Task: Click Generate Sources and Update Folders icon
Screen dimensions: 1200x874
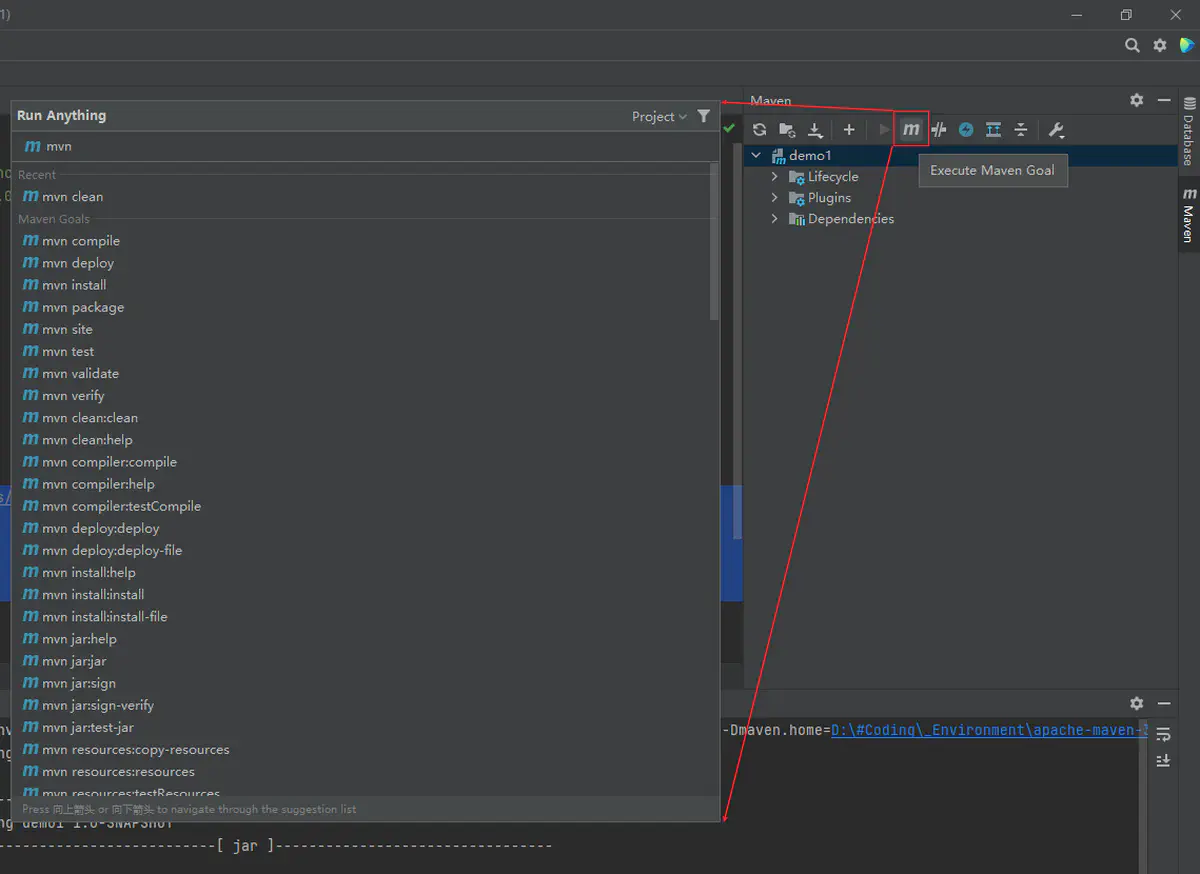Action: click(788, 130)
